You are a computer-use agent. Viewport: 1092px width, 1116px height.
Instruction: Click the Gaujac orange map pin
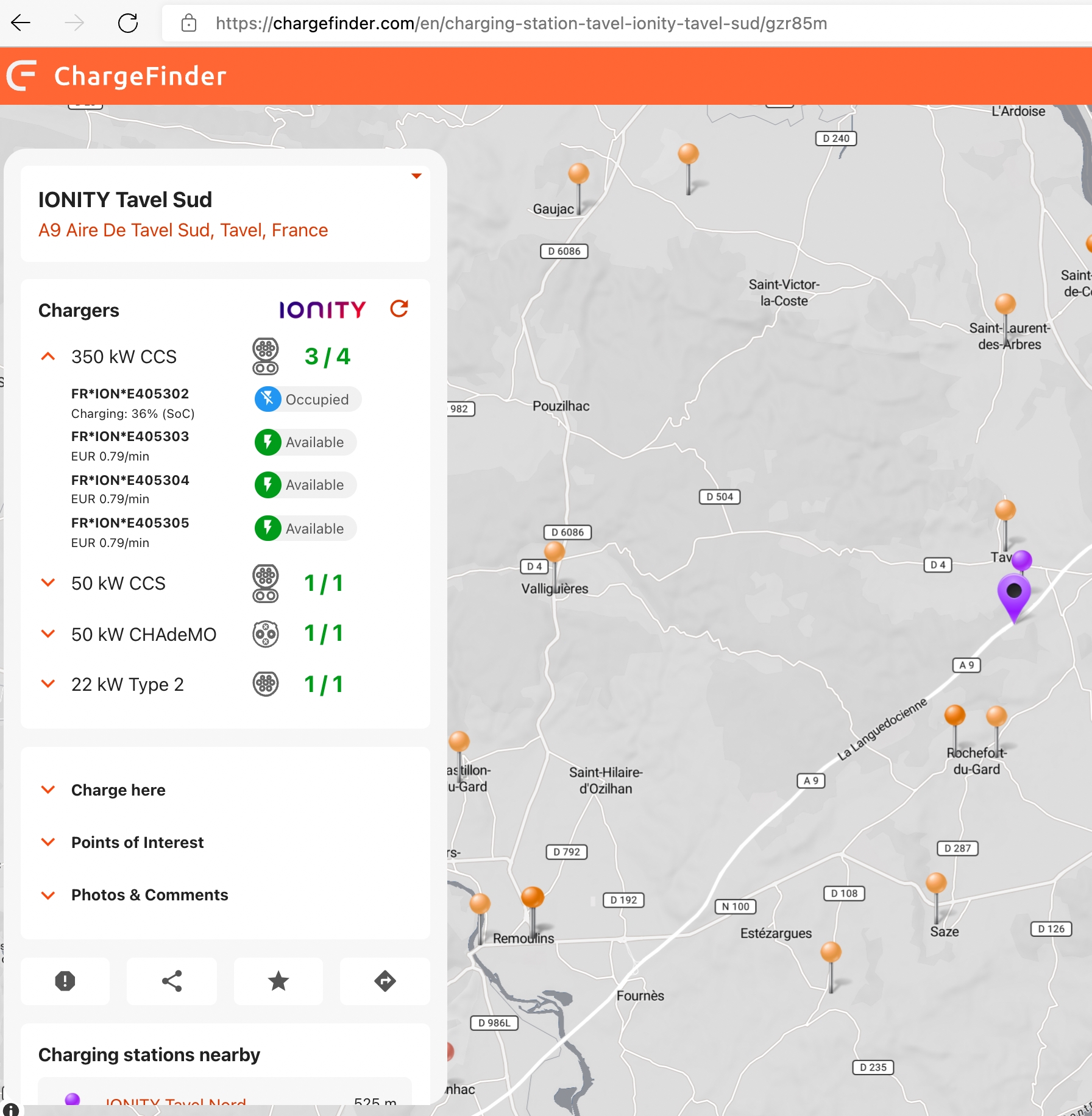pyautogui.click(x=578, y=175)
